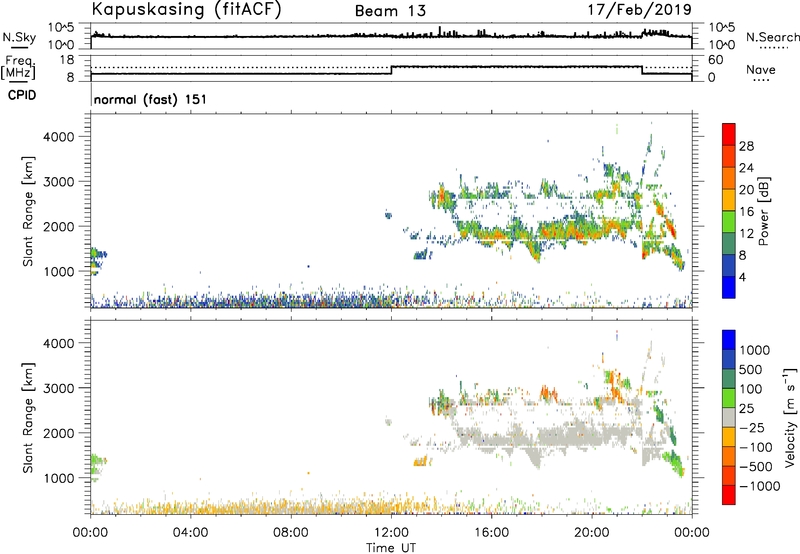Viewport: 800px width, 554px height.
Task: Click the 16:00 time tick label
Action: click(x=491, y=533)
